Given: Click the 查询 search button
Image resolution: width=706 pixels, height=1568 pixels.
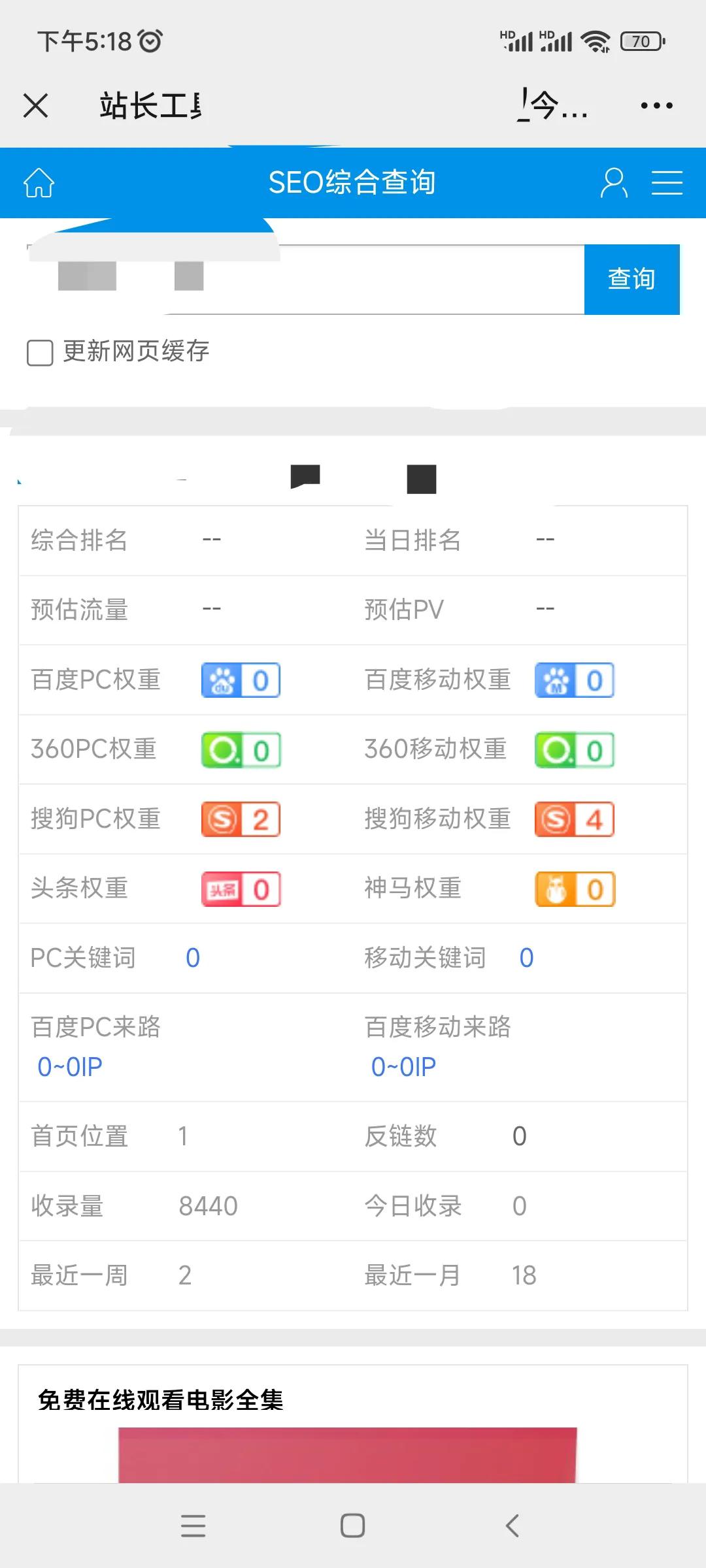Looking at the screenshot, I should pyautogui.click(x=631, y=279).
